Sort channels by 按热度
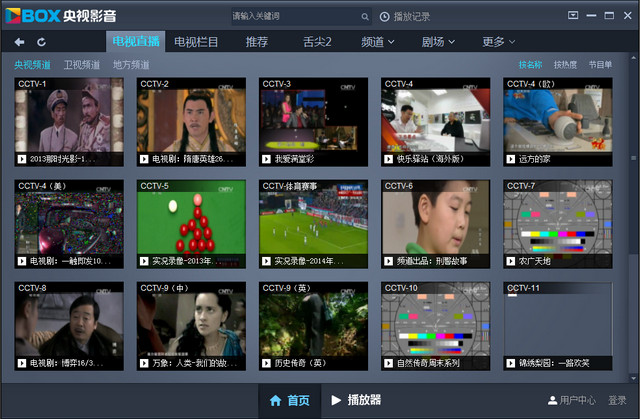This screenshot has width=640, height=419. click(565, 65)
